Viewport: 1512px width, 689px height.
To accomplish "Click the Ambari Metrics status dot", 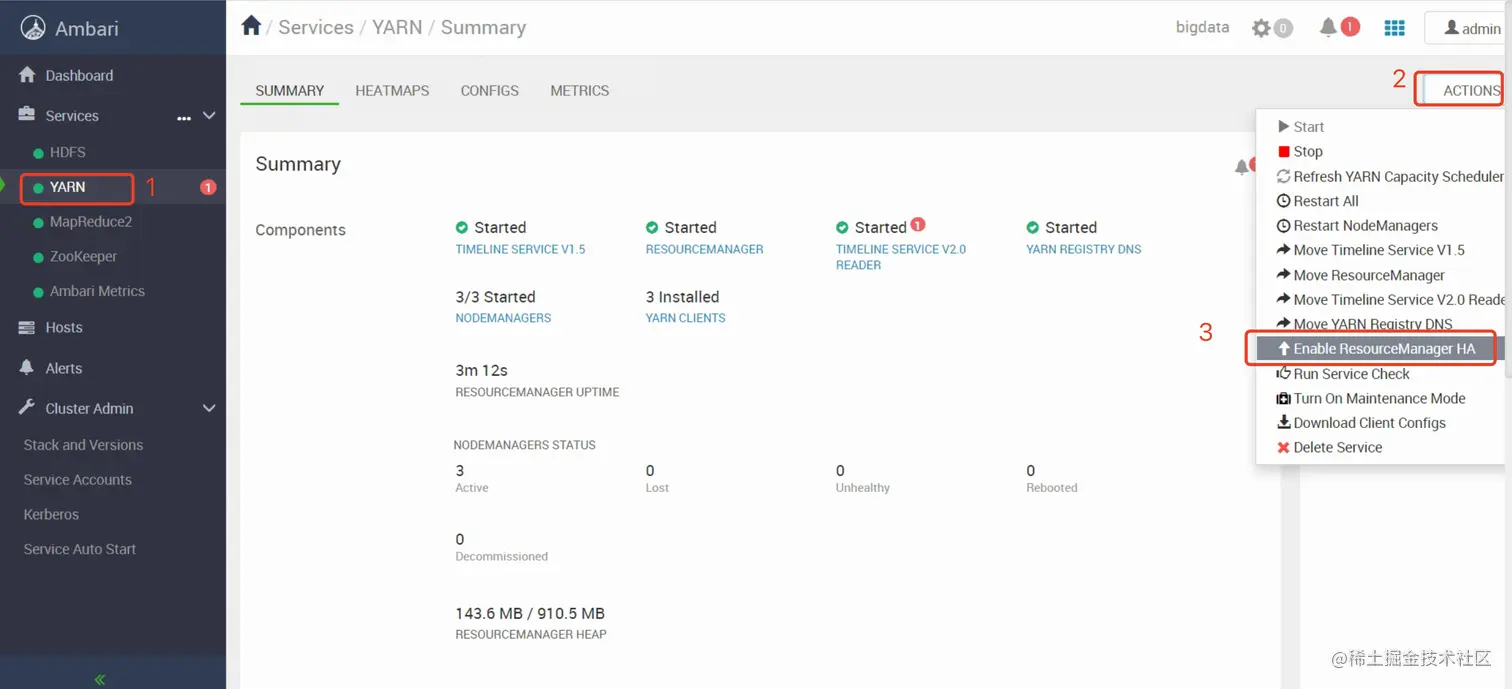I will [39, 292].
